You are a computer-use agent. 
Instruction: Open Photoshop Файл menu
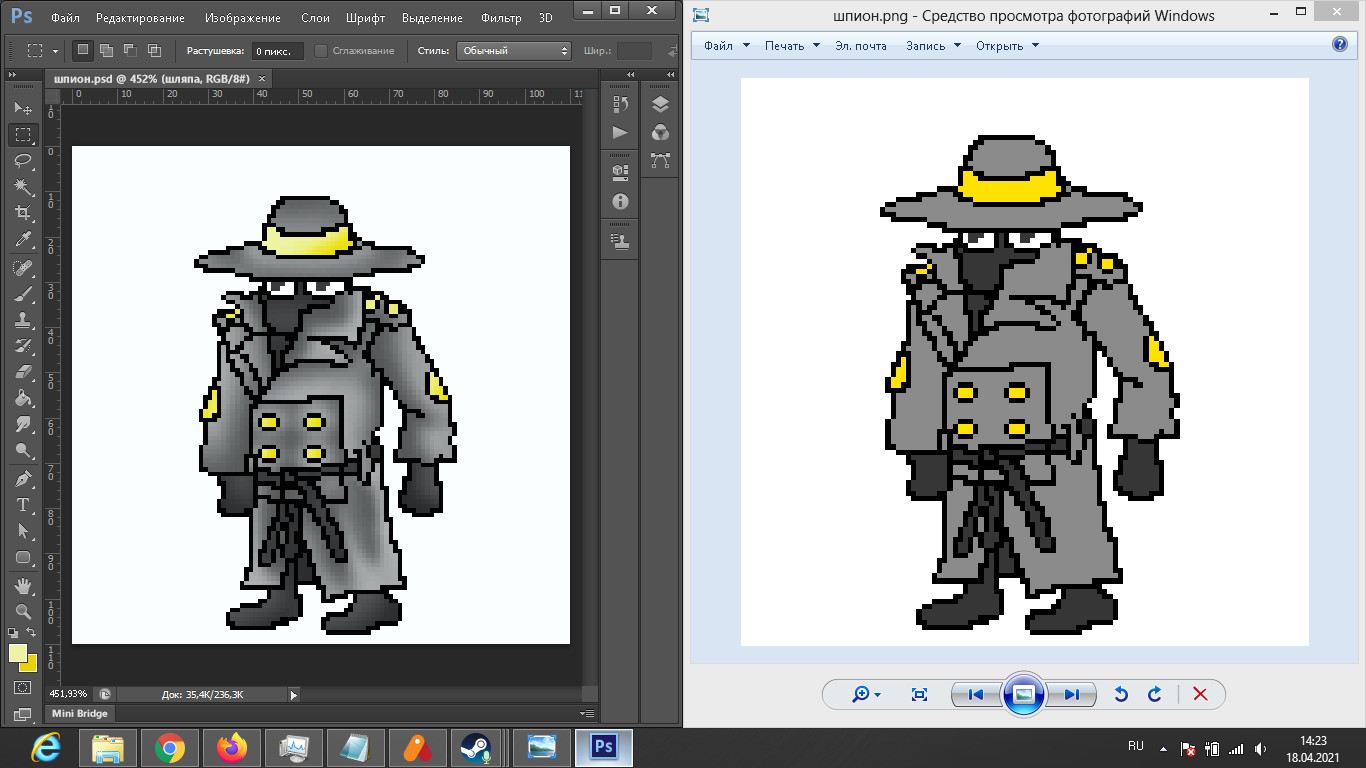click(65, 18)
